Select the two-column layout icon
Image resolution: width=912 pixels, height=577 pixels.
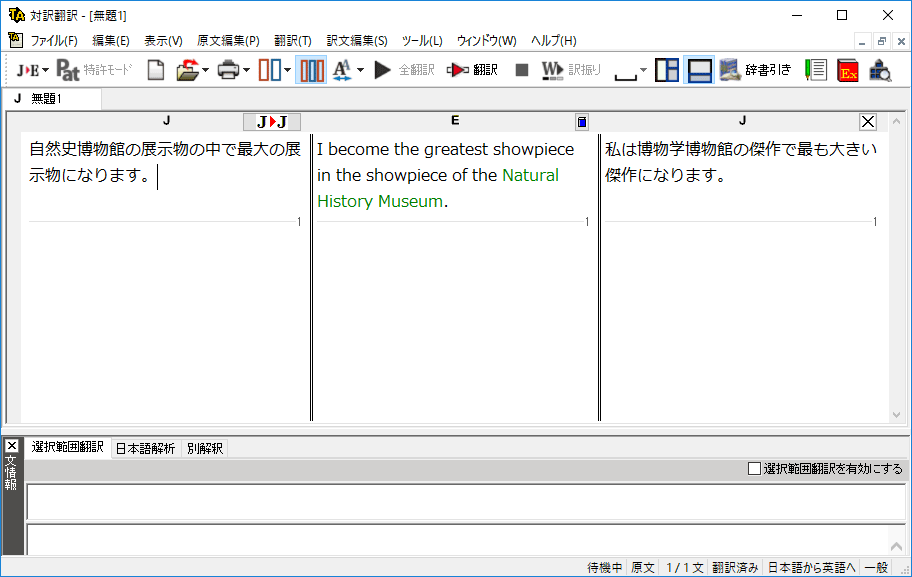point(270,70)
